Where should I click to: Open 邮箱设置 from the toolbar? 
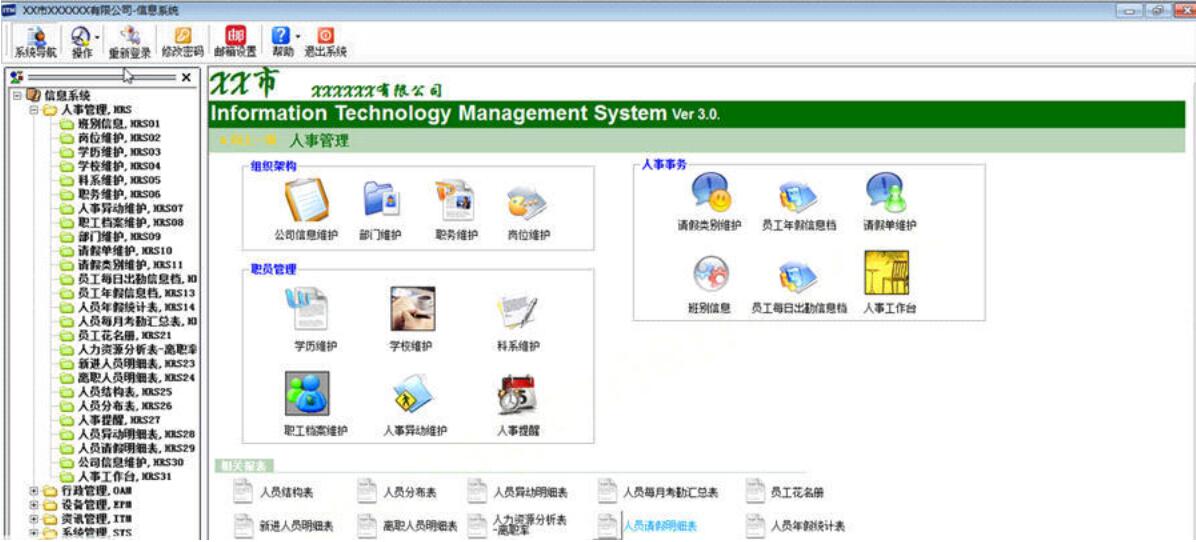pos(235,42)
